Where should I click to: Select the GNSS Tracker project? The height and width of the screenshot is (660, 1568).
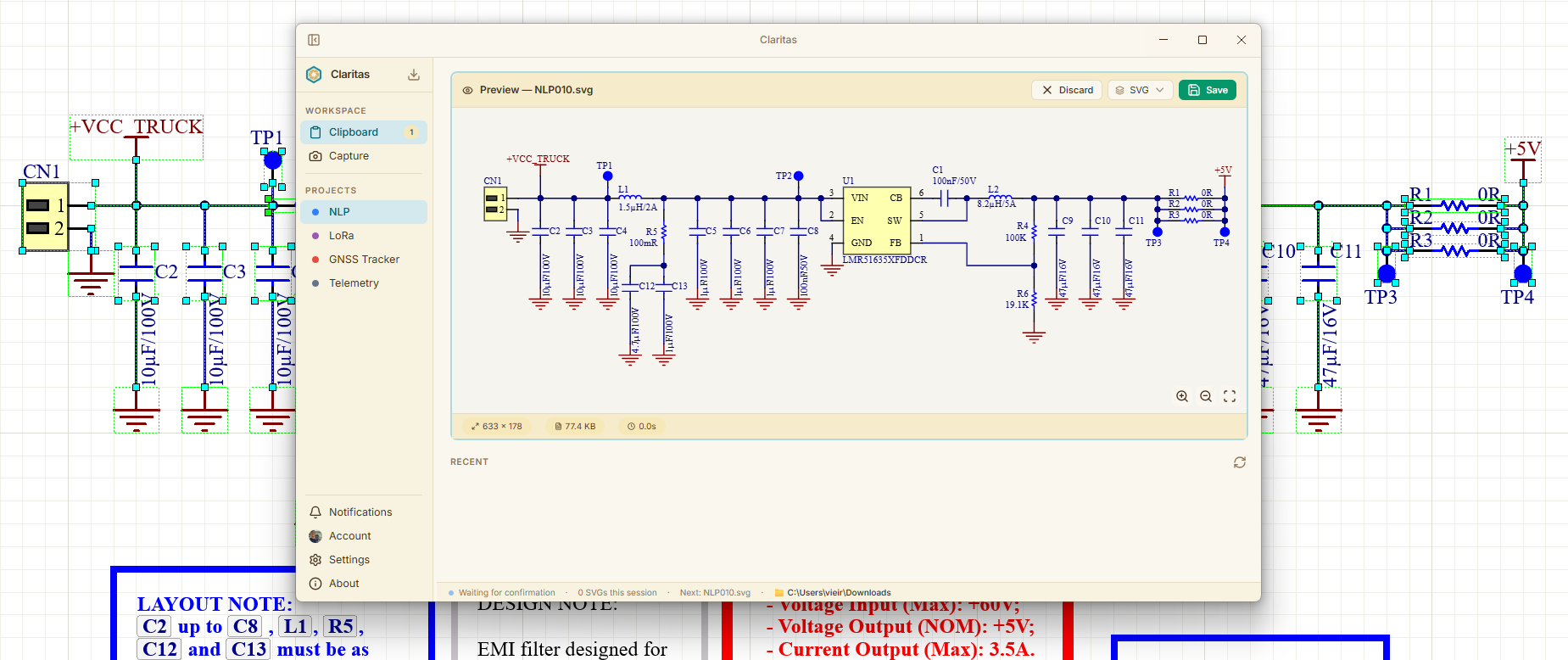click(x=364, y=260)
